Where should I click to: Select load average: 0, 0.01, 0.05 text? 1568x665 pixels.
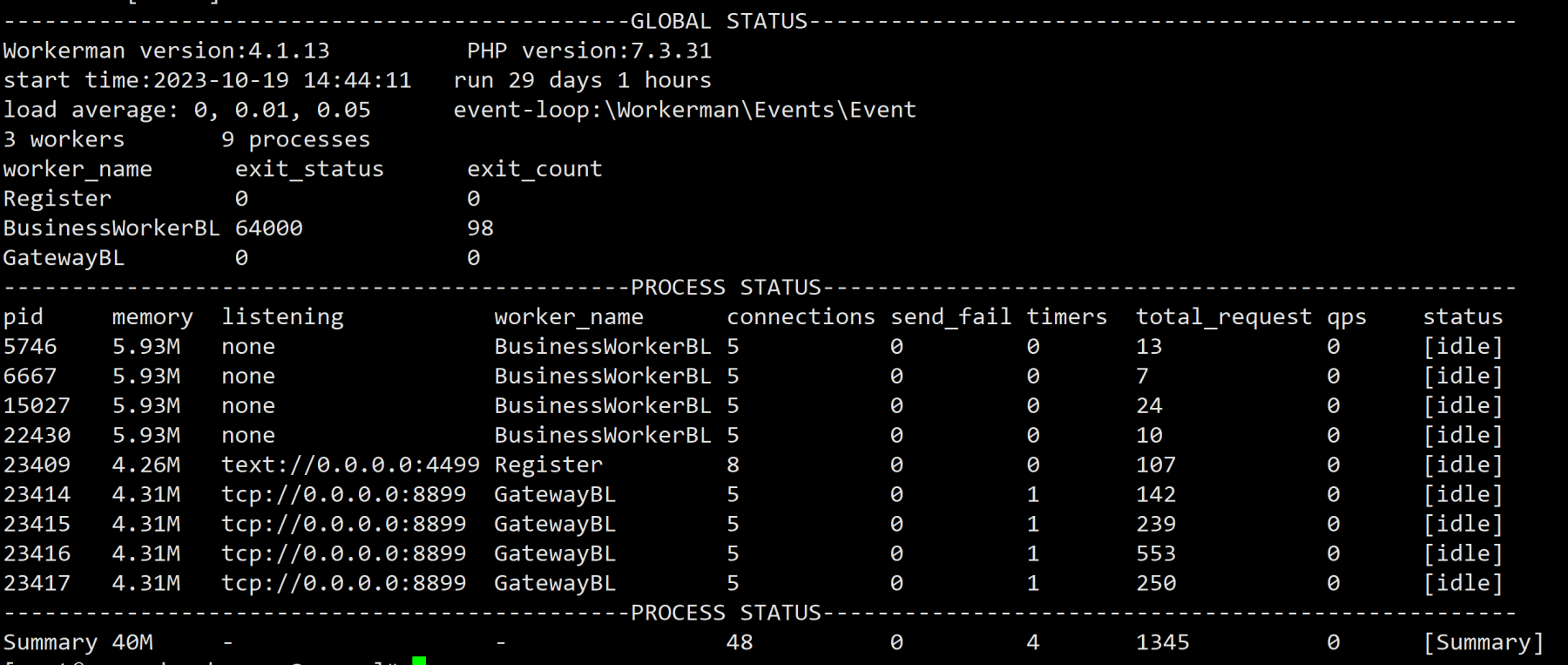(x=186, y=110)
